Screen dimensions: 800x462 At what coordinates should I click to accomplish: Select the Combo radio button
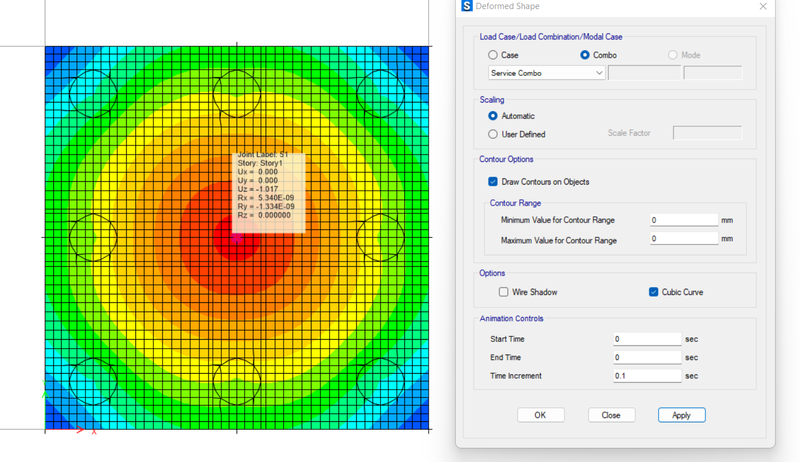(585, 55)
